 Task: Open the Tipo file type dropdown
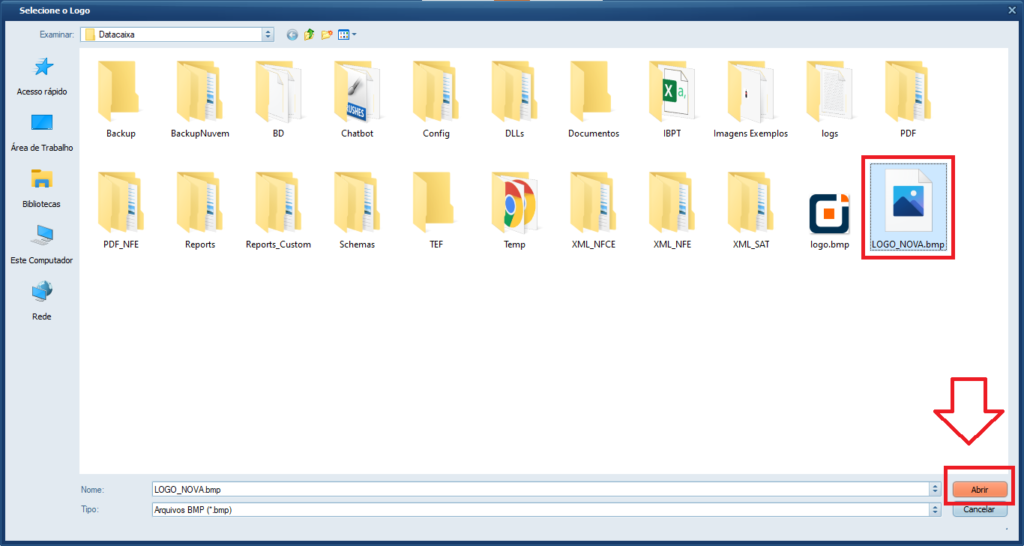coord(935,509)
